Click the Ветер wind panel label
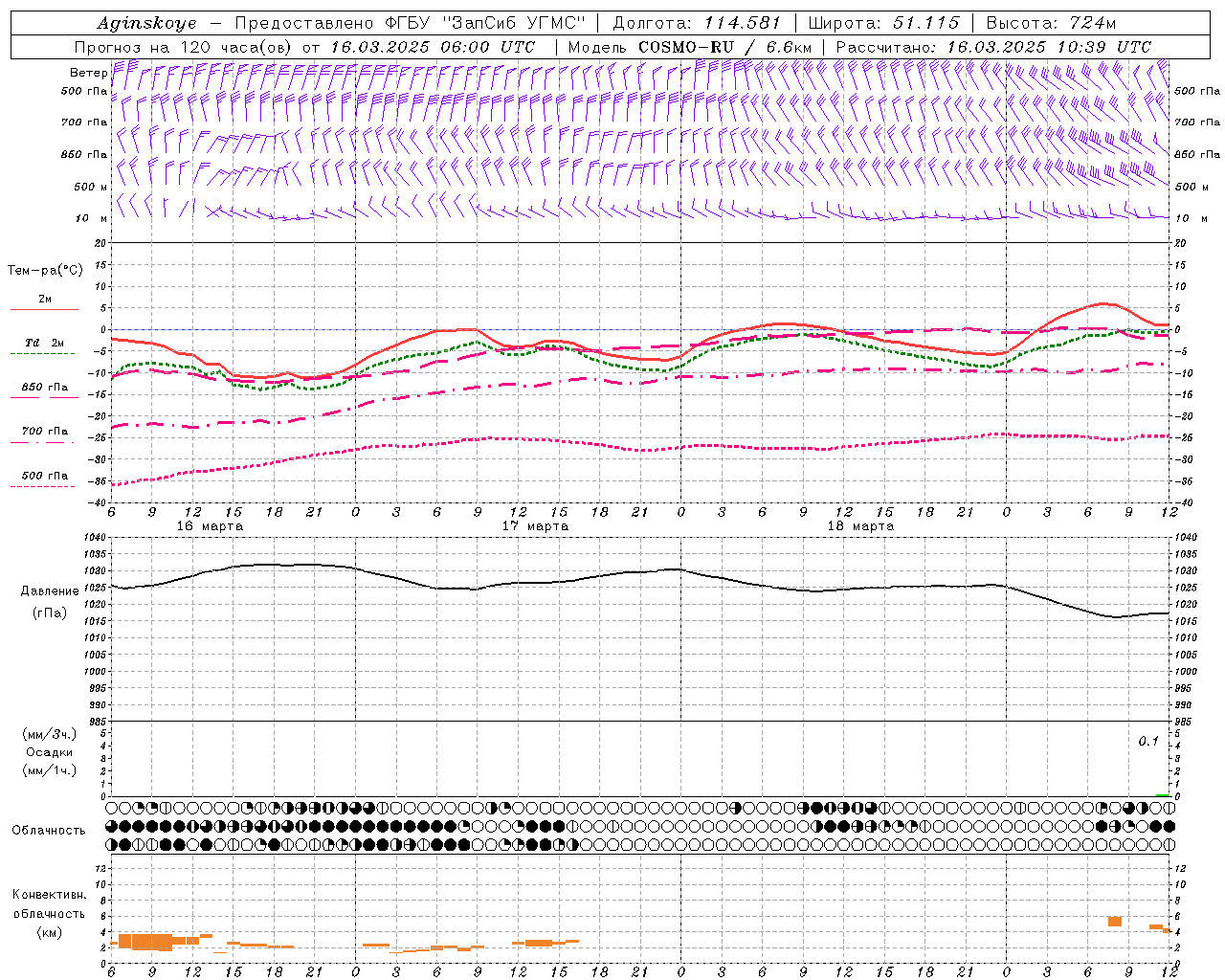 click(x=88, y=73)
